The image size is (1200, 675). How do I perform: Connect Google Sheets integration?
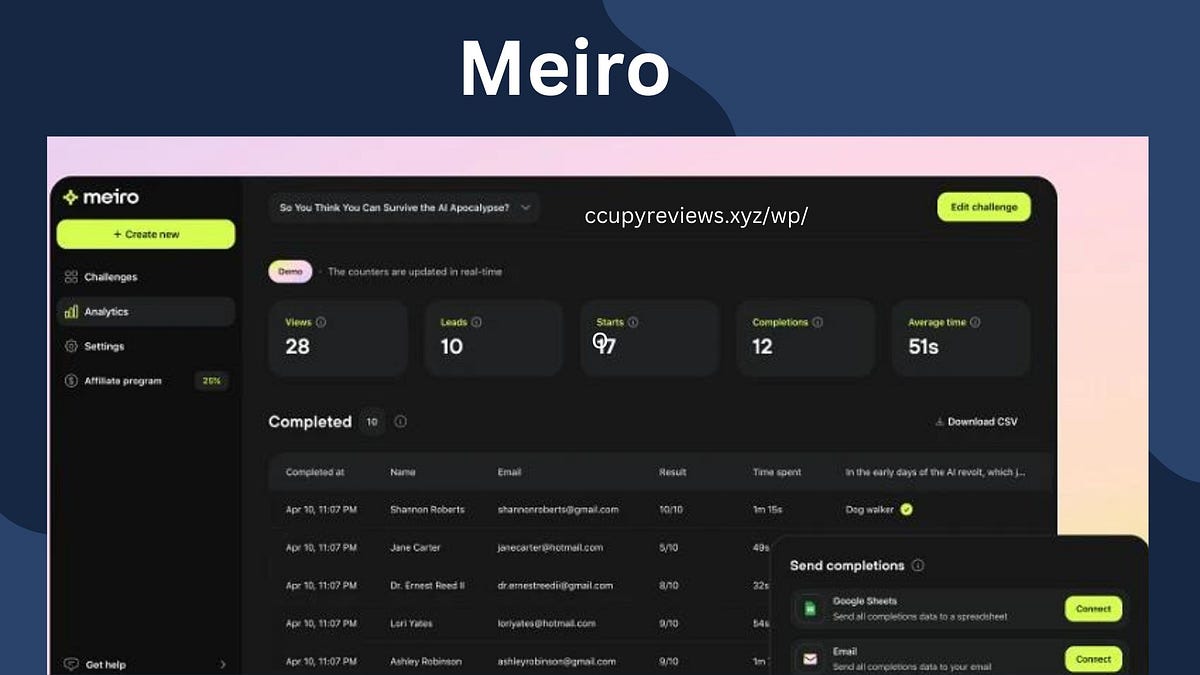click(x=1093, y=609)
